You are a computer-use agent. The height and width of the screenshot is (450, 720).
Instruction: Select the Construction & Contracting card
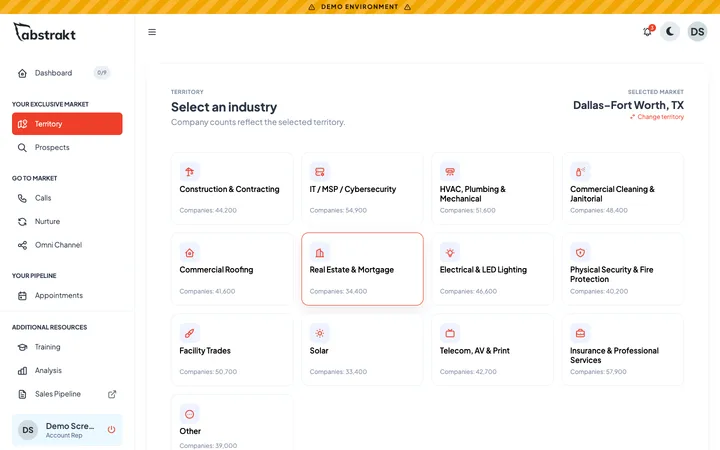(232, 188)
